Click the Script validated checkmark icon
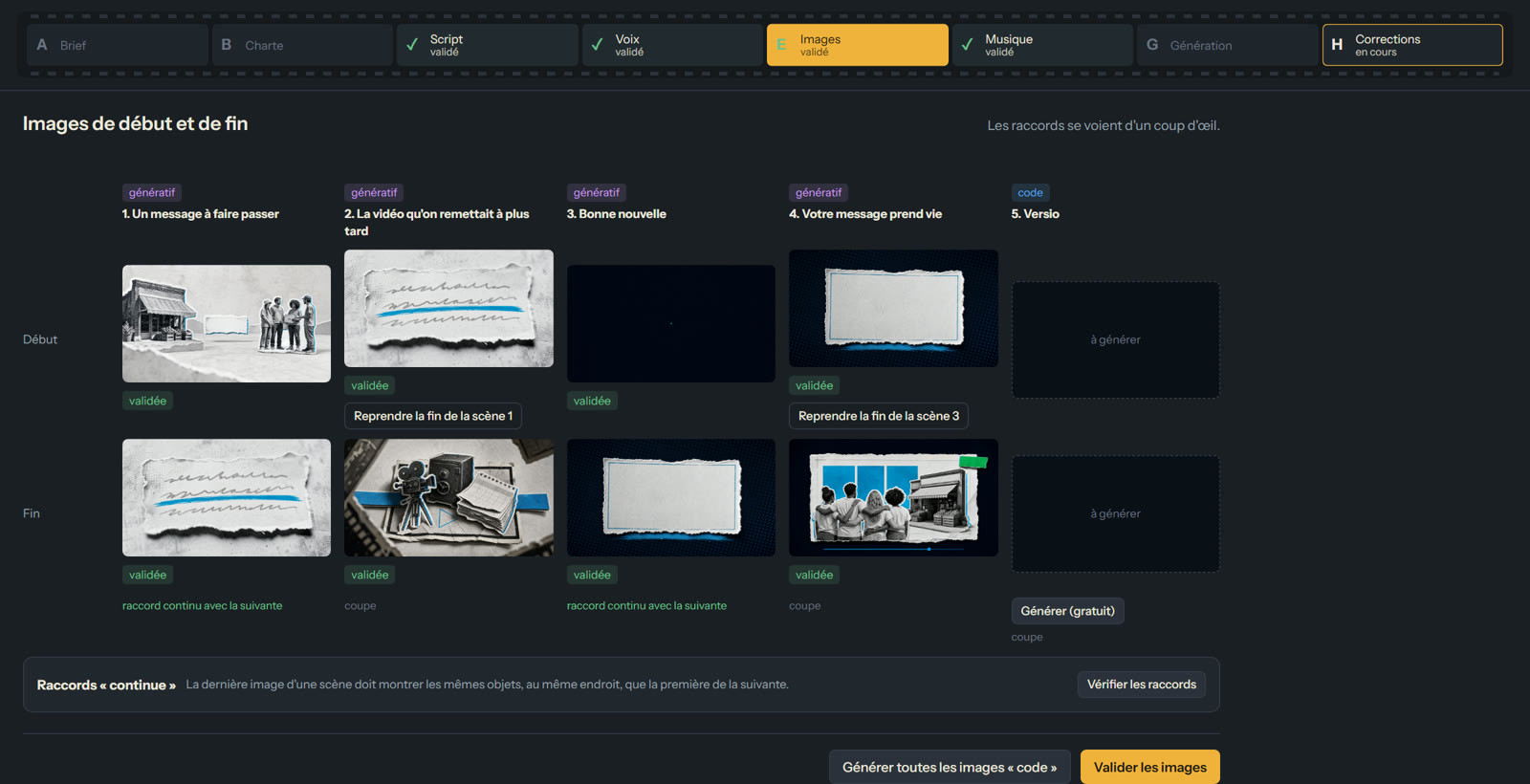 [412, 45]
